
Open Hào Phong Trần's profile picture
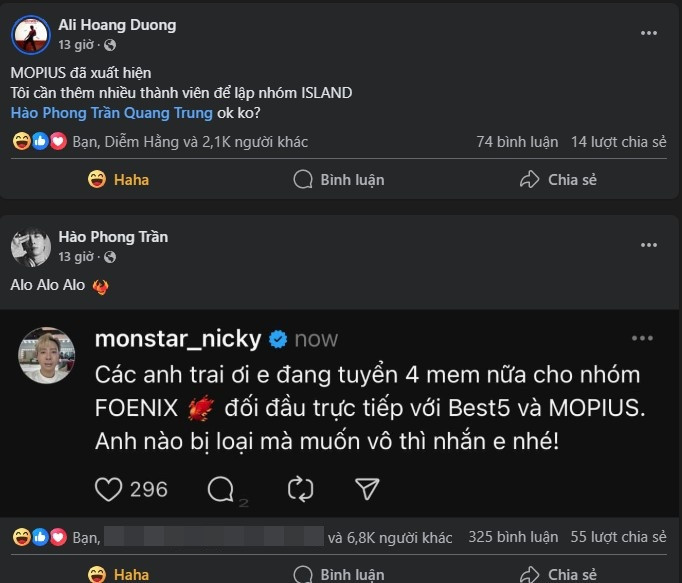30,247
